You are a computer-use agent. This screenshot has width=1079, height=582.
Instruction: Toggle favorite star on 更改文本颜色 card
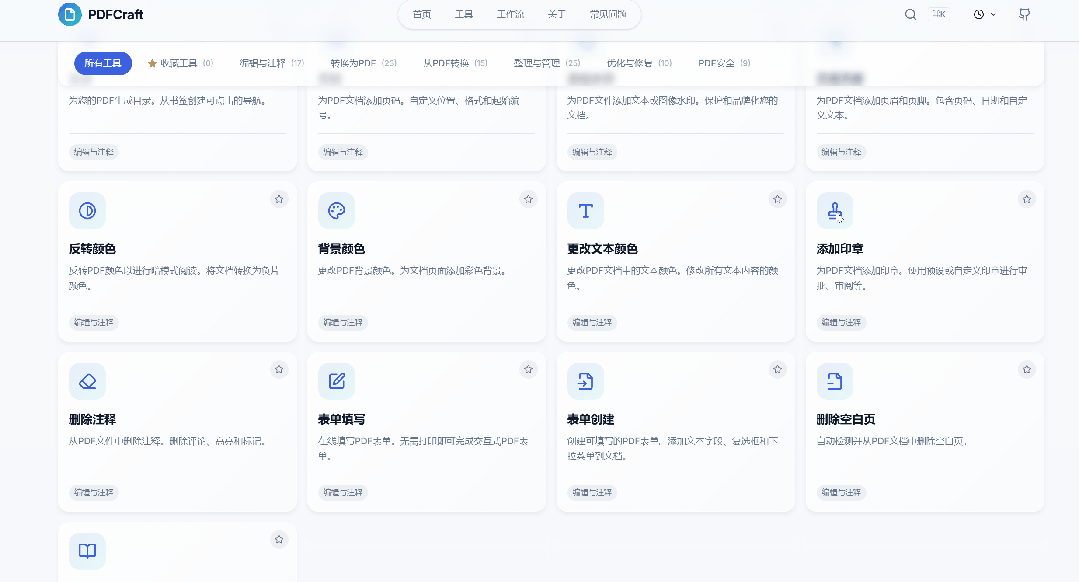(x=778, y=200)
